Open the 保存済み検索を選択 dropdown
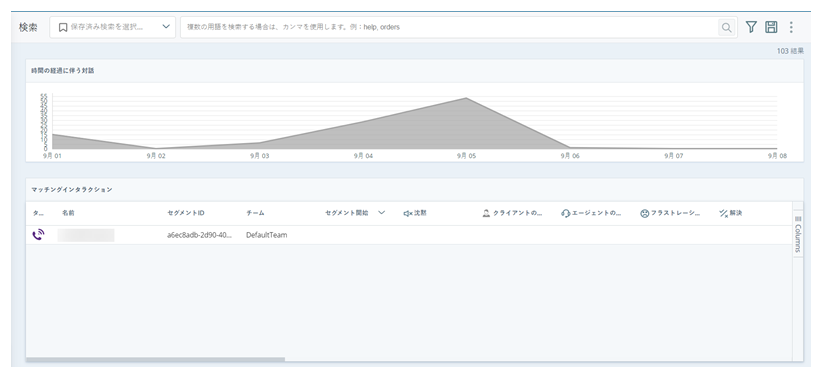Screen dimensions: 823x379 pos(113,27)
